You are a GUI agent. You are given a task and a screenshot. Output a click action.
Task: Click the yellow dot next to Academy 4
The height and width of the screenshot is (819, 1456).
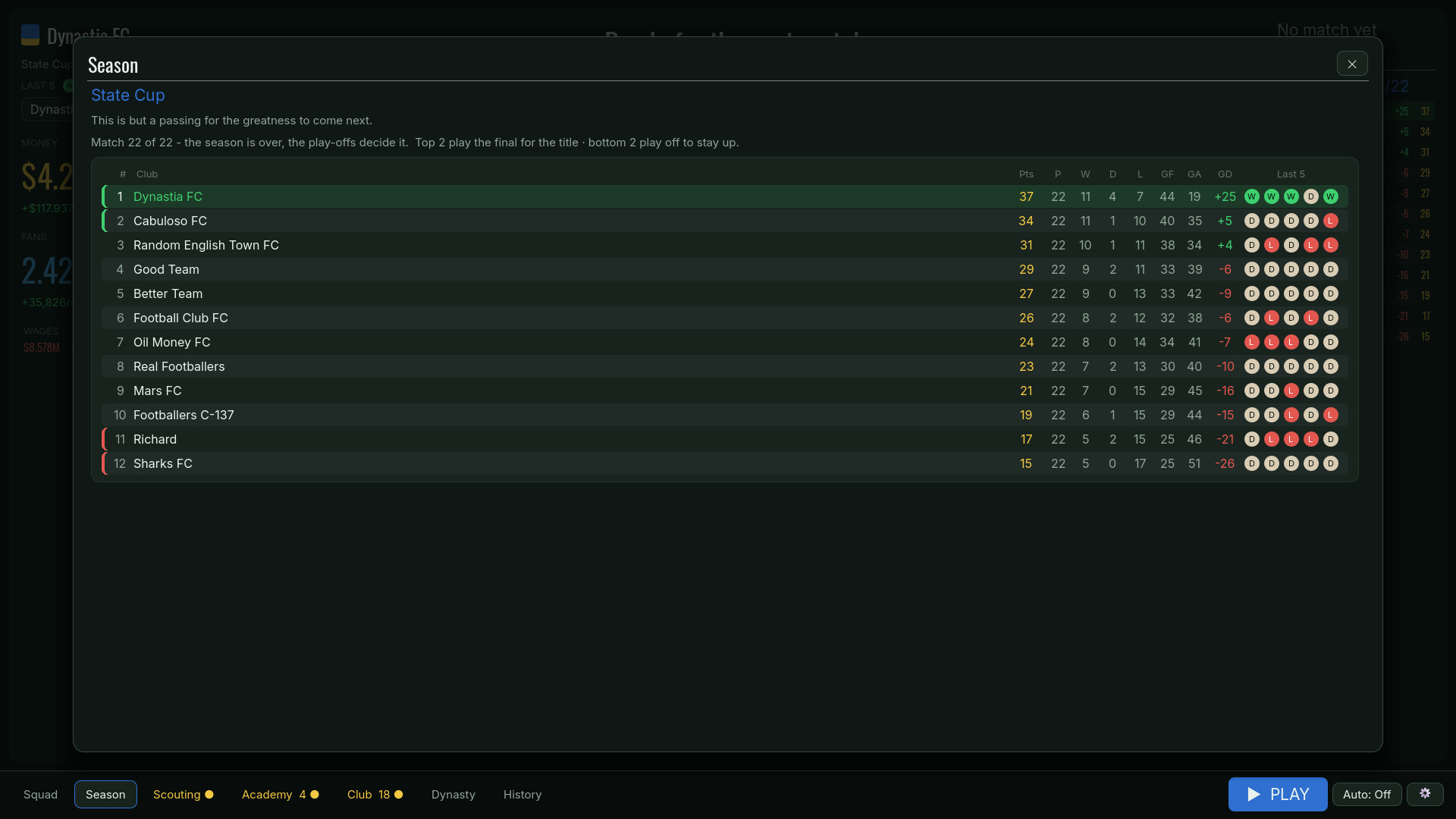click(315, 794)
